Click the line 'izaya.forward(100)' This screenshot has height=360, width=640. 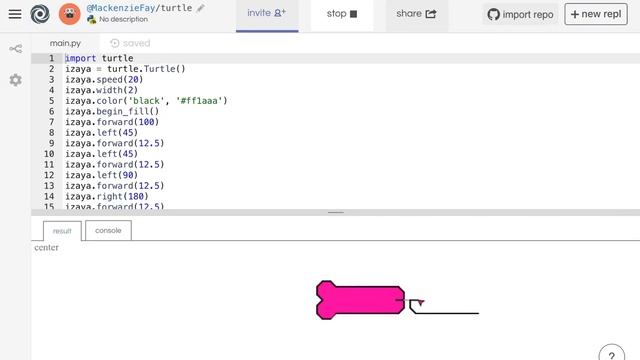112,122
